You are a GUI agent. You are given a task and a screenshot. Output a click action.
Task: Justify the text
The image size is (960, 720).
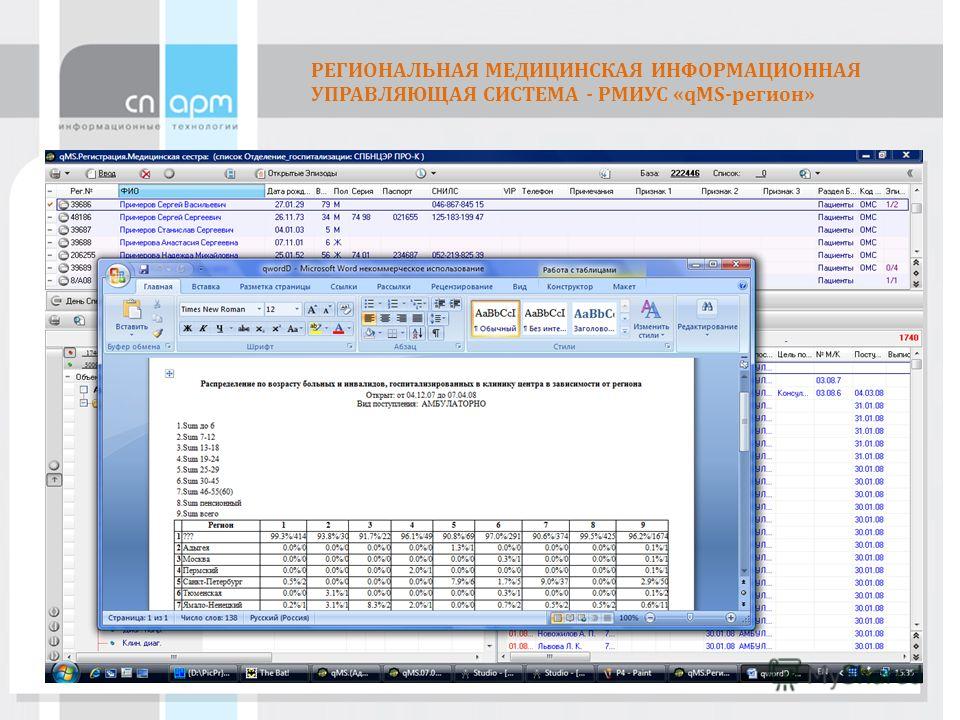click(x=417, y=318)
